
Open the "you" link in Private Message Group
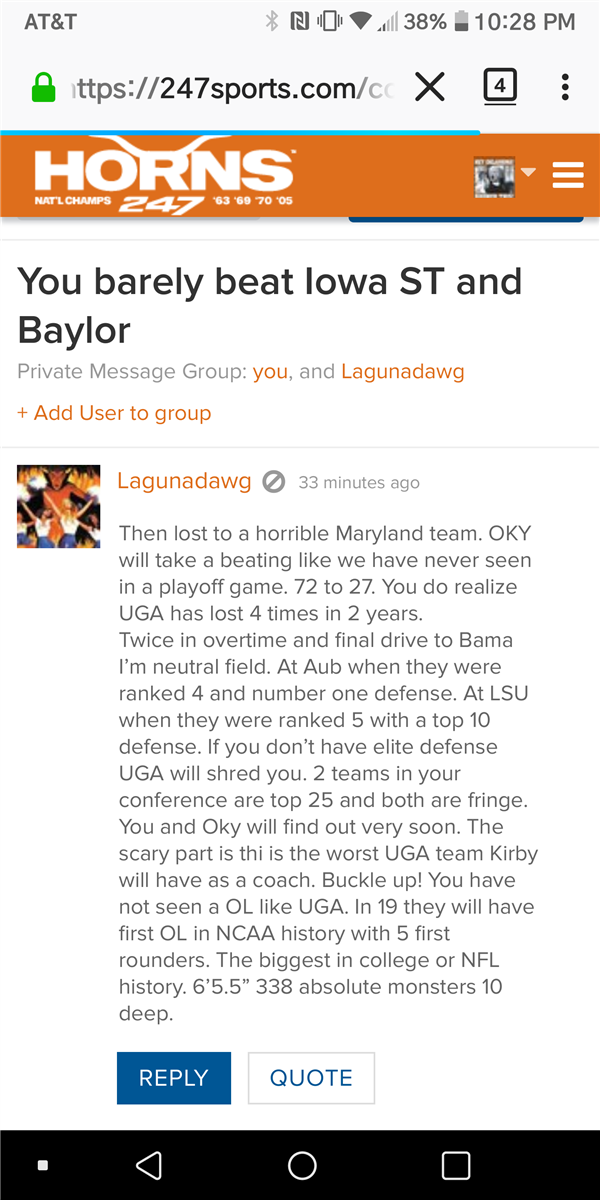coord(270,372)
